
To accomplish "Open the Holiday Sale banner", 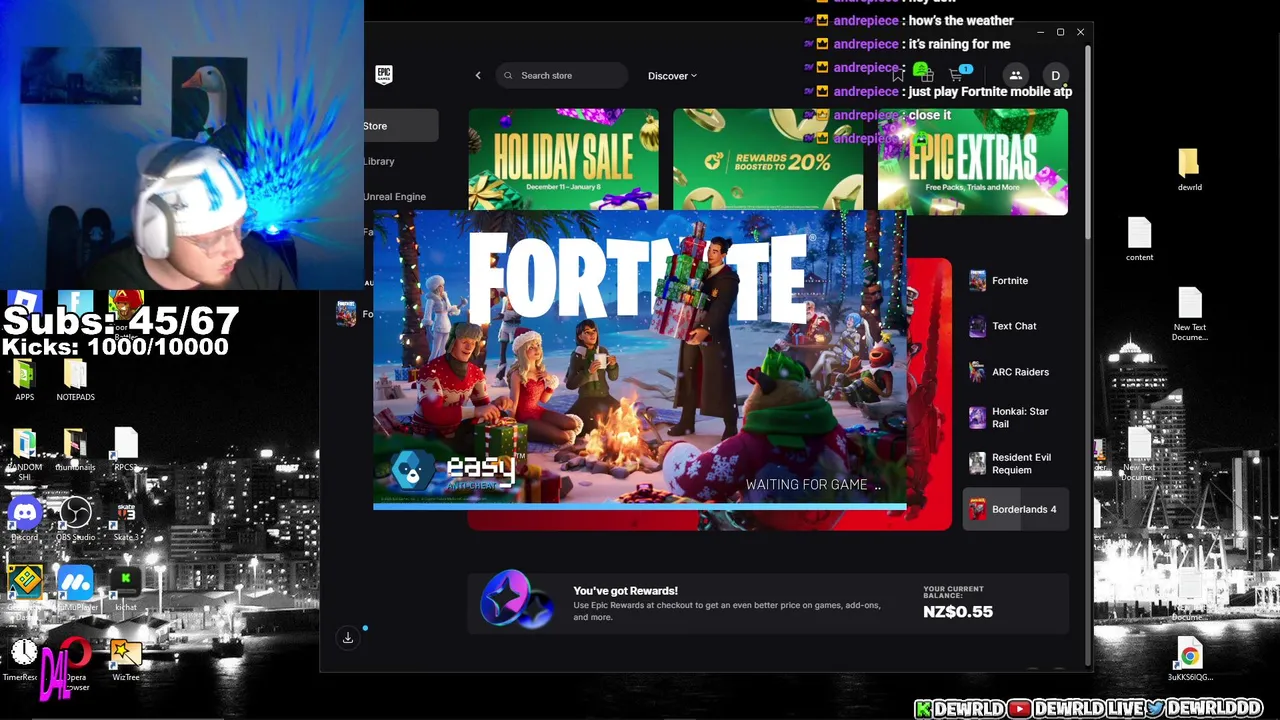I will tap(563, 160).
